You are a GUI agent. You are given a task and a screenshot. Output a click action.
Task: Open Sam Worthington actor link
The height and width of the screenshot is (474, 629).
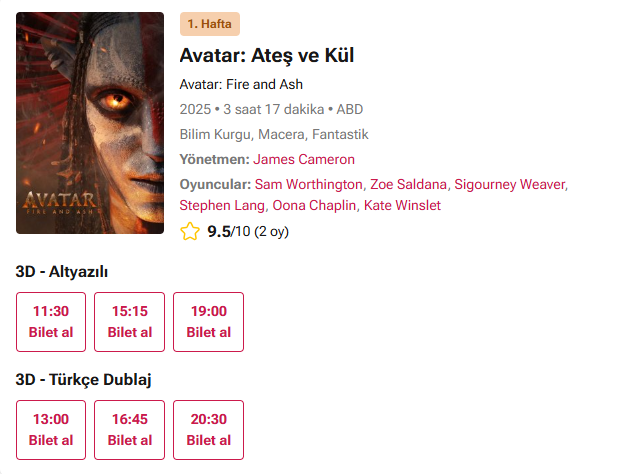pyautogui.click(x=308, y=184)
